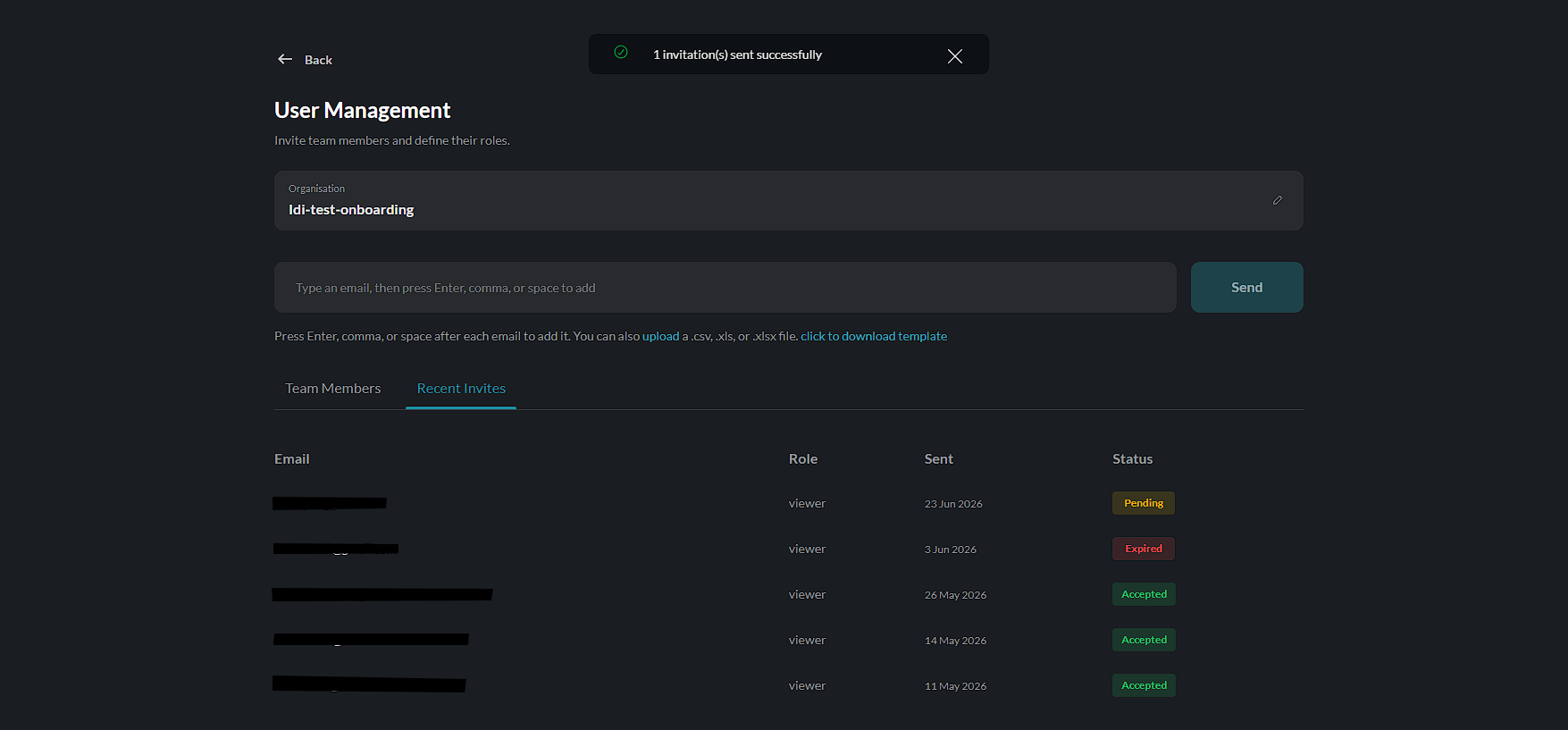
Task: Click the Status column header
Action: 1132,458
